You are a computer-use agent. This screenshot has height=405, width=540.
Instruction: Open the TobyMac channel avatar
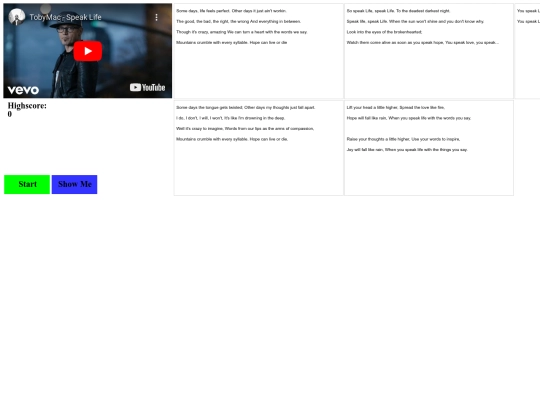tap(17, 17)
